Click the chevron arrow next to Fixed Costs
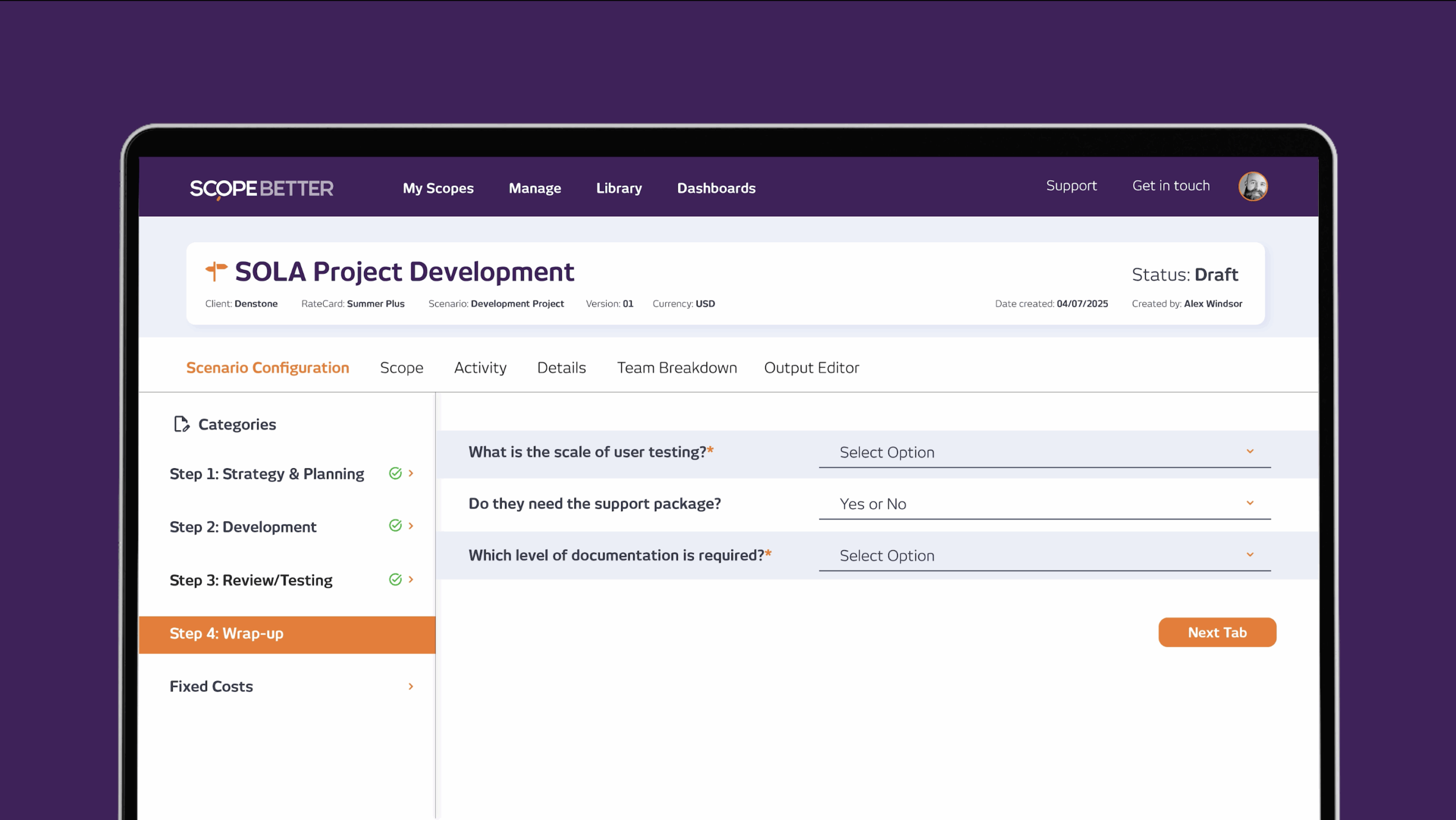The width and height of the screenshot is (1456, 820). tap(411, 687)
